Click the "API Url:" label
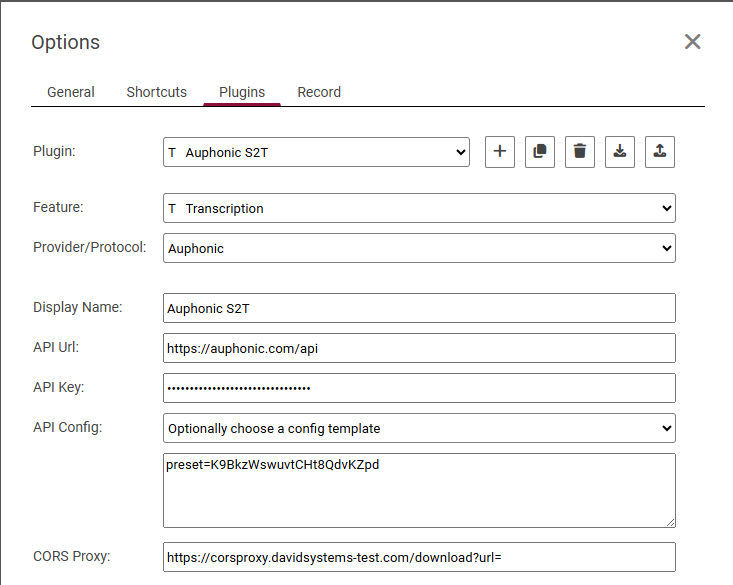733x585 pixels. tap(56, 347)
